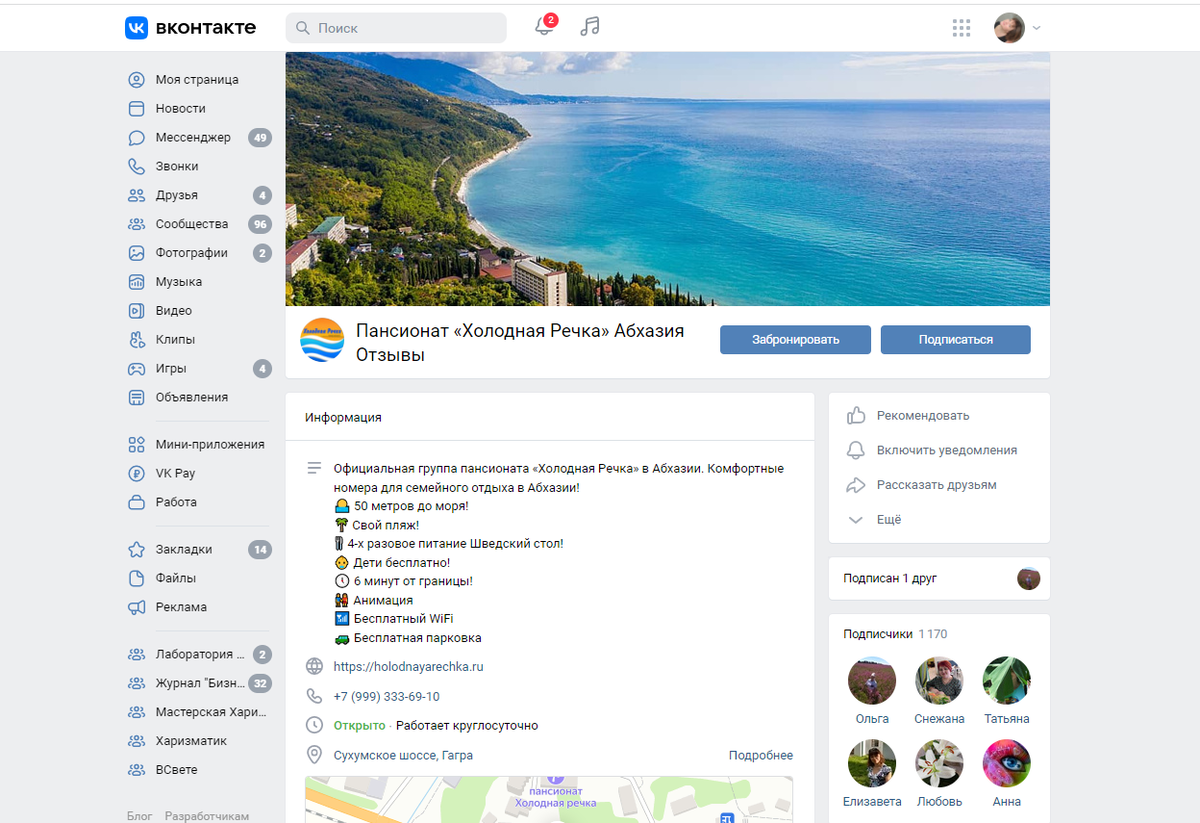
Task: Click the VK Pay icon
Action: click(137, 473)
